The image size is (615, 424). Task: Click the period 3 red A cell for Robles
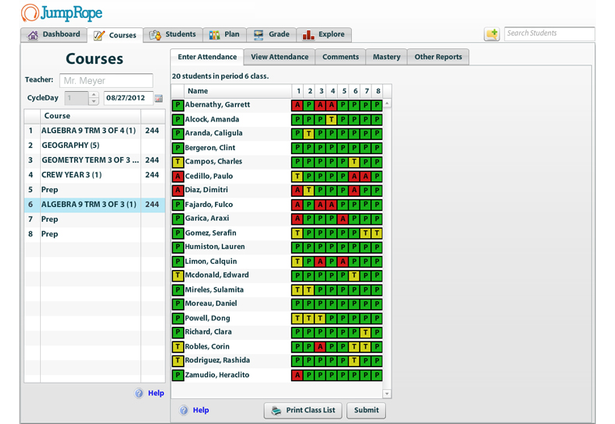click(x=320, y=347)
